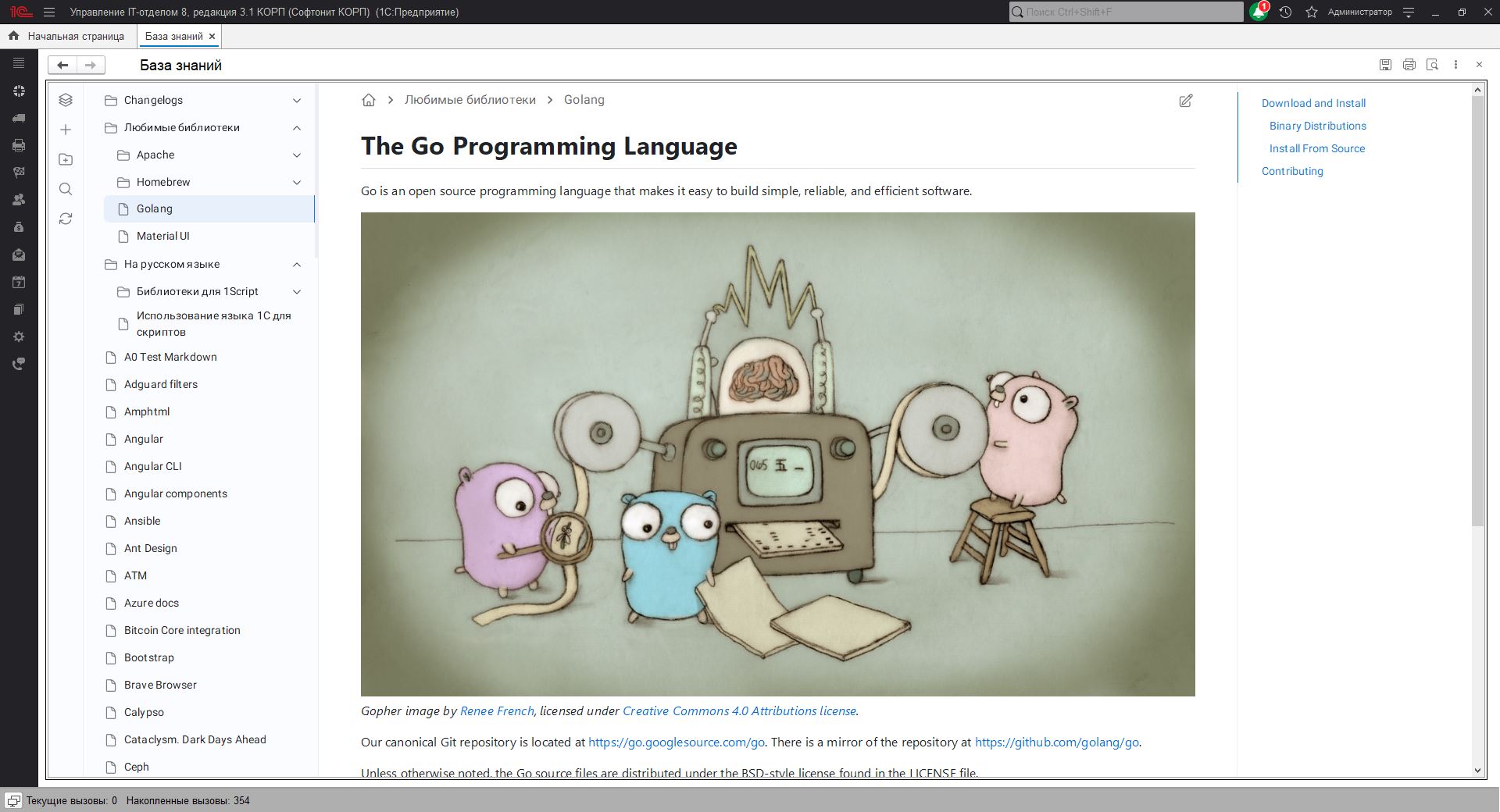The width and height of the screenshot is (1500, 812).
Task: Jump to Install From Source section
Action: (x=1317, y=148)
